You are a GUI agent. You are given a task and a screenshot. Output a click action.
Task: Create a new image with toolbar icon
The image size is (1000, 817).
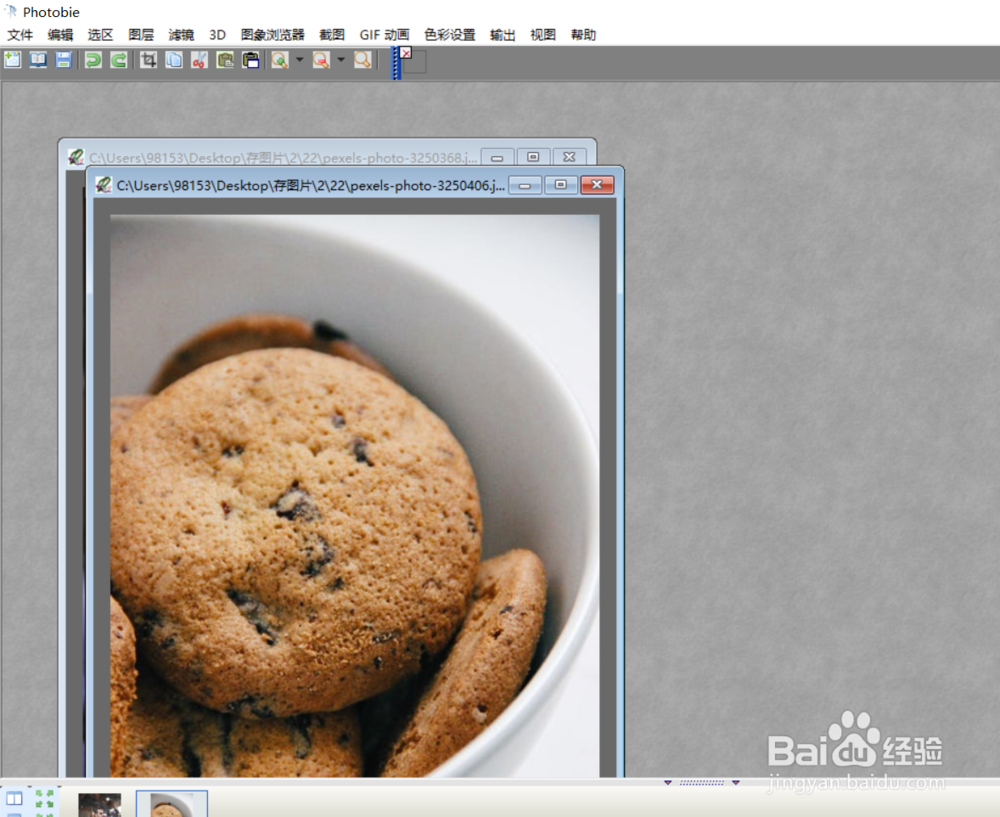click(x=13, y=60)
